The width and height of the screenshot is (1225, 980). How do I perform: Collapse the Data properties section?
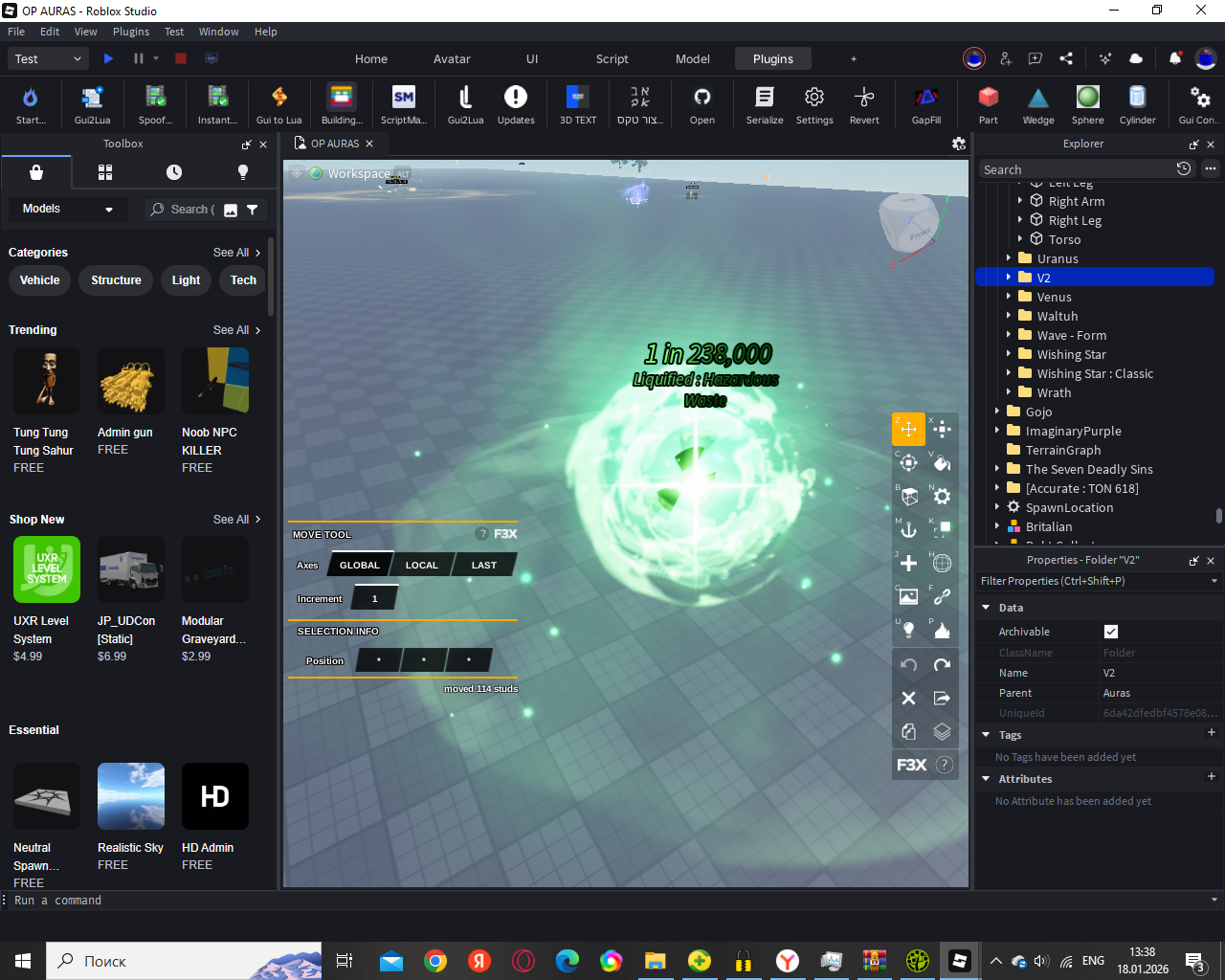(x=986, y=608)
